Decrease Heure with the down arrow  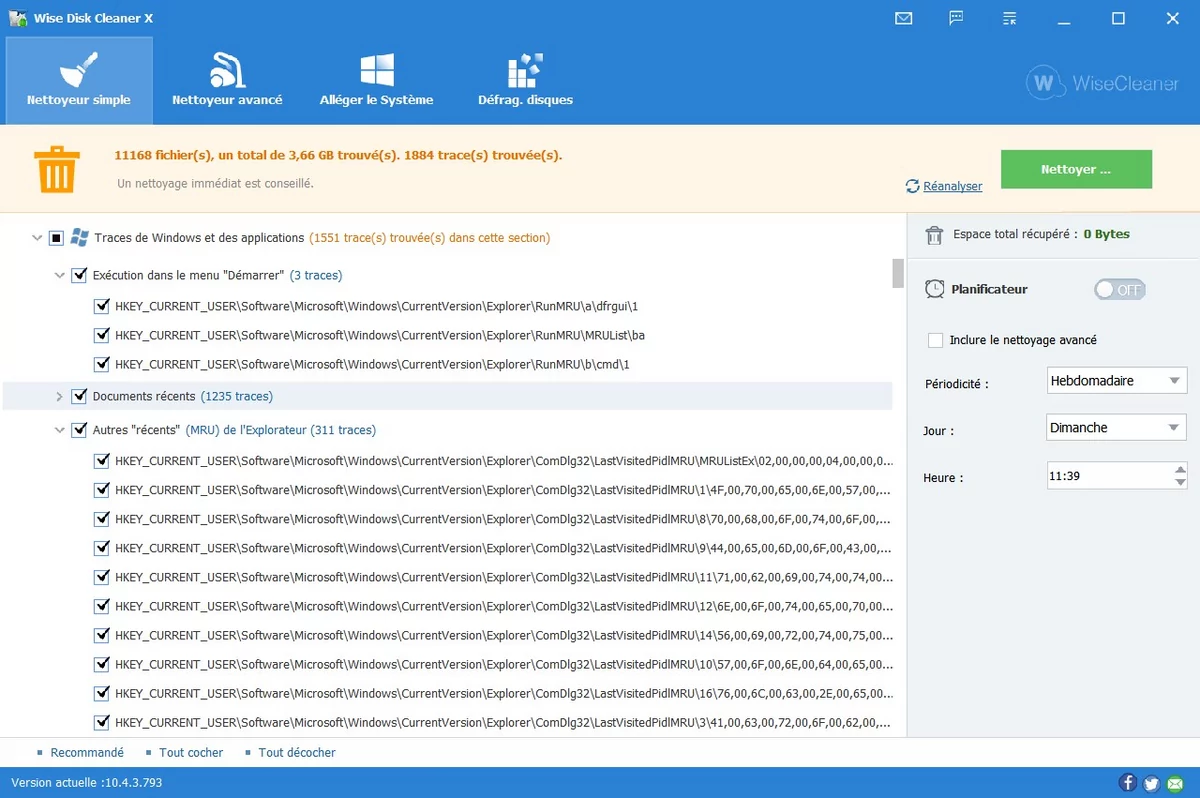(x=1180, y=483)
